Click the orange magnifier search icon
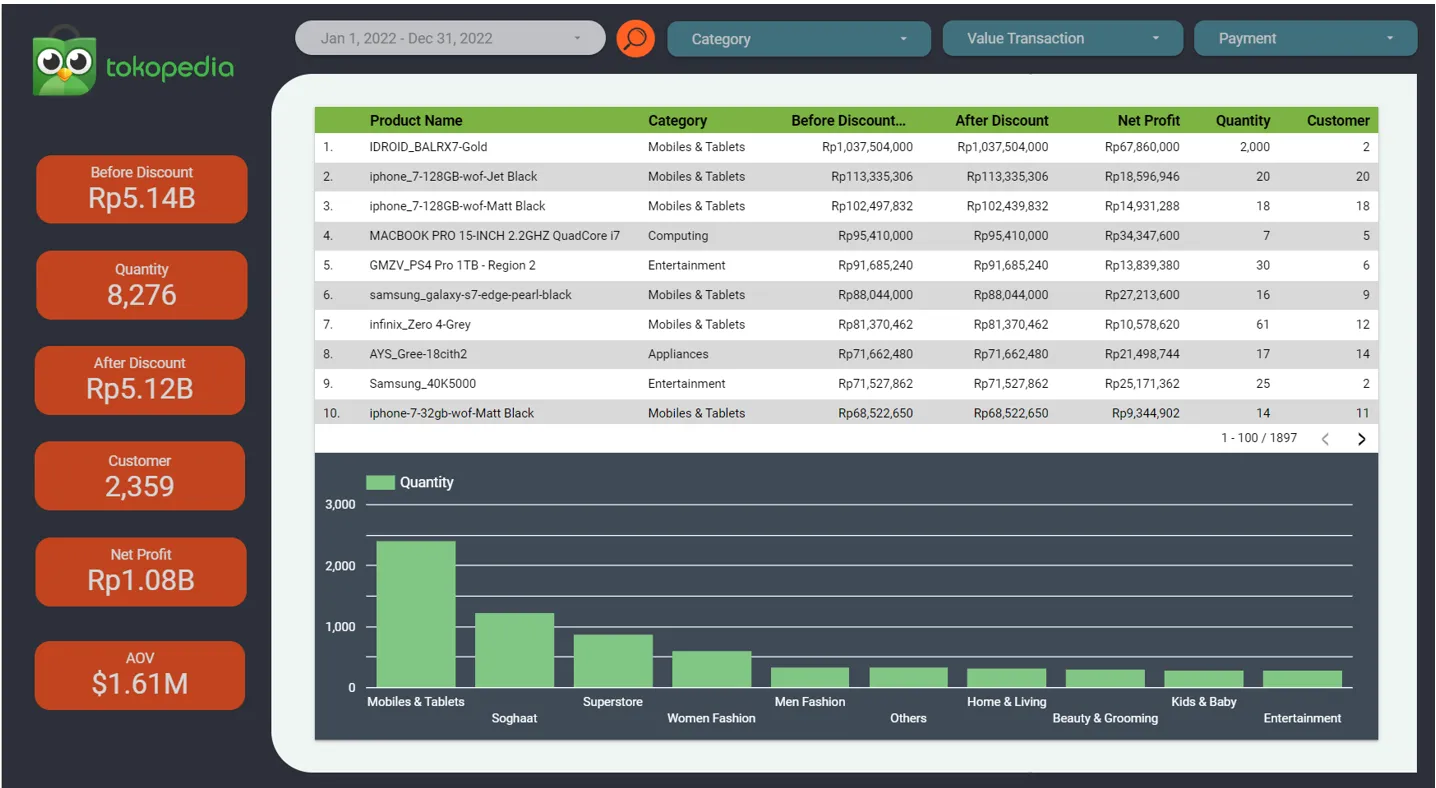Image resolution: width=1436 pixels, height=788 pixels. 635,39
